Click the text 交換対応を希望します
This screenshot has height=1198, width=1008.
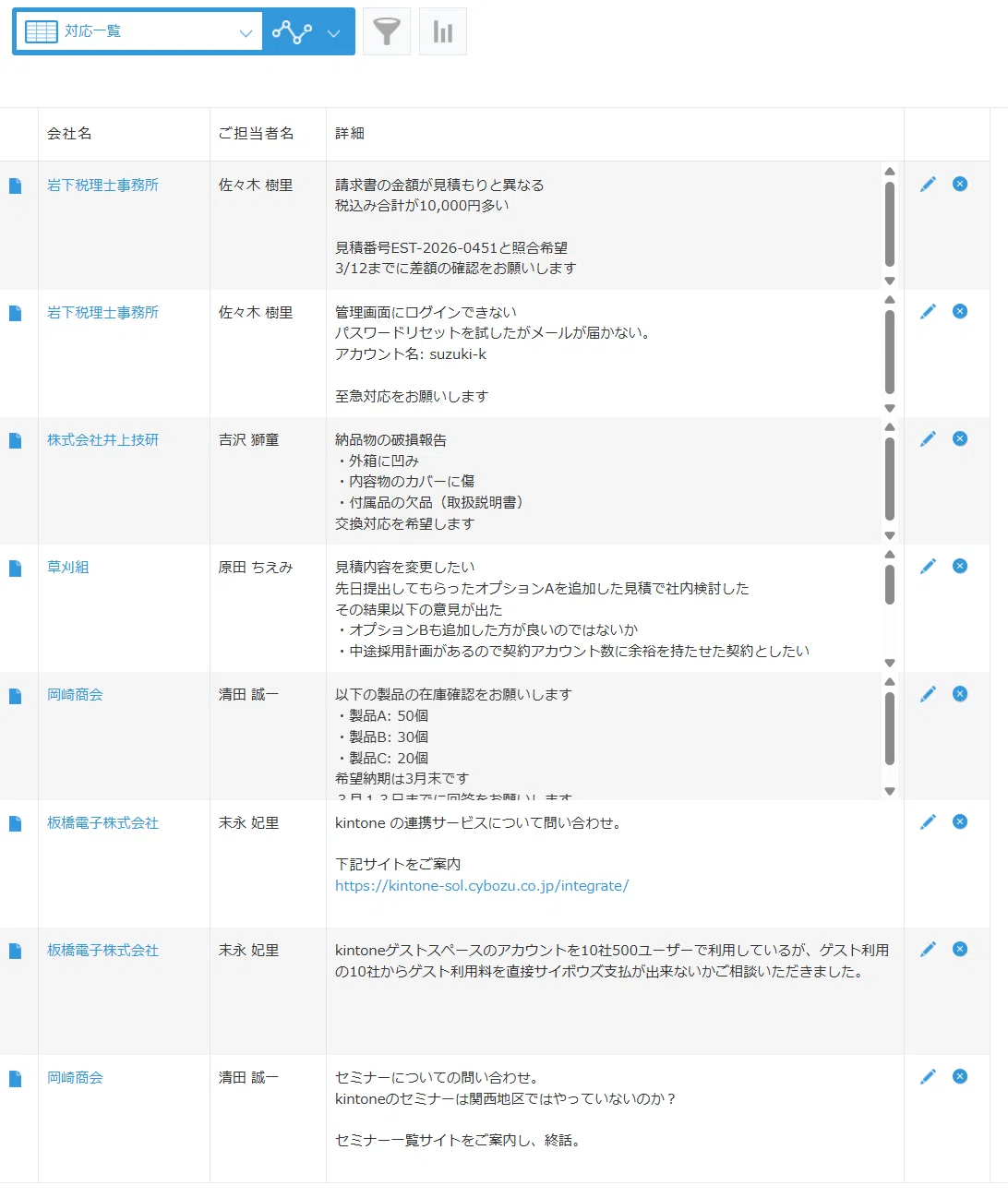tap(405, 524)
